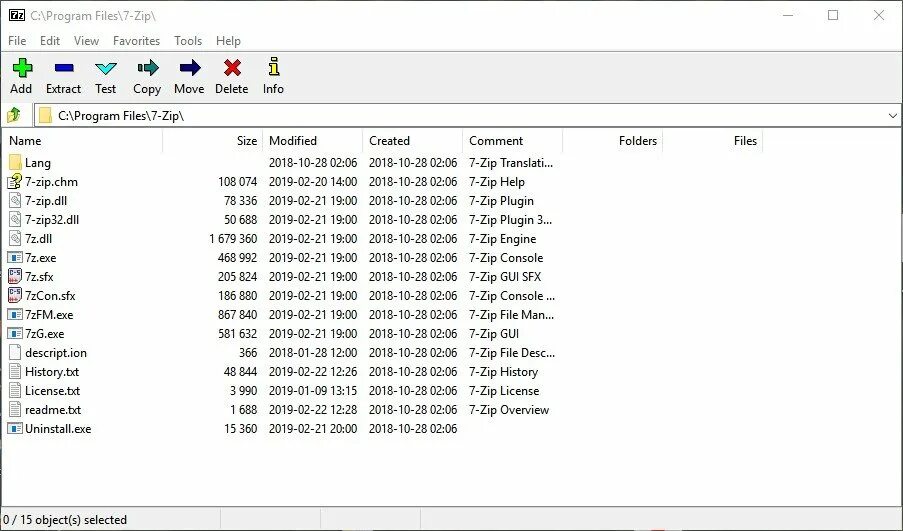Click the Uninstall.exe application icon
The image size is (903, 531).
(15, 428)
